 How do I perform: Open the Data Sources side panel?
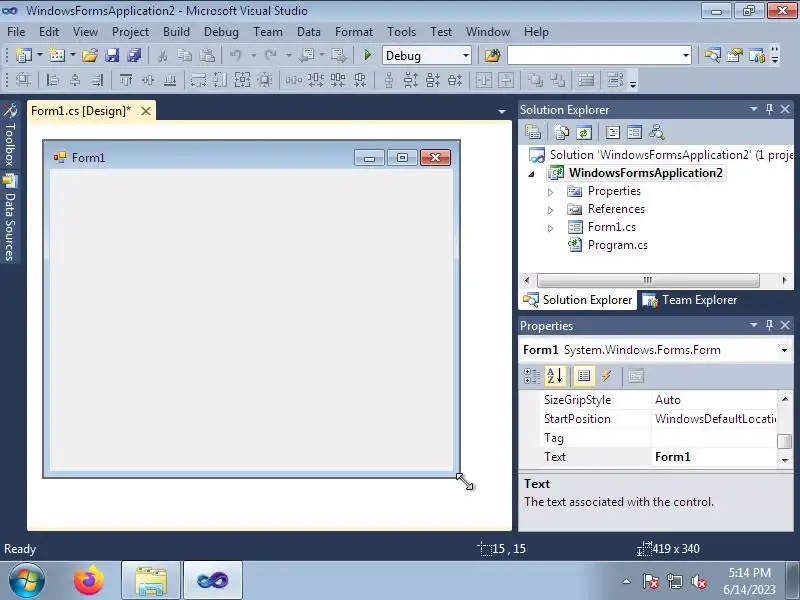[10, 217]
